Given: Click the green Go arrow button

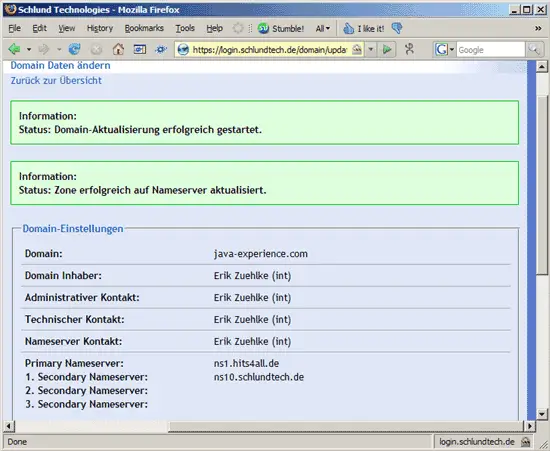Looking at the screenshot, I should tap(387, 50).
